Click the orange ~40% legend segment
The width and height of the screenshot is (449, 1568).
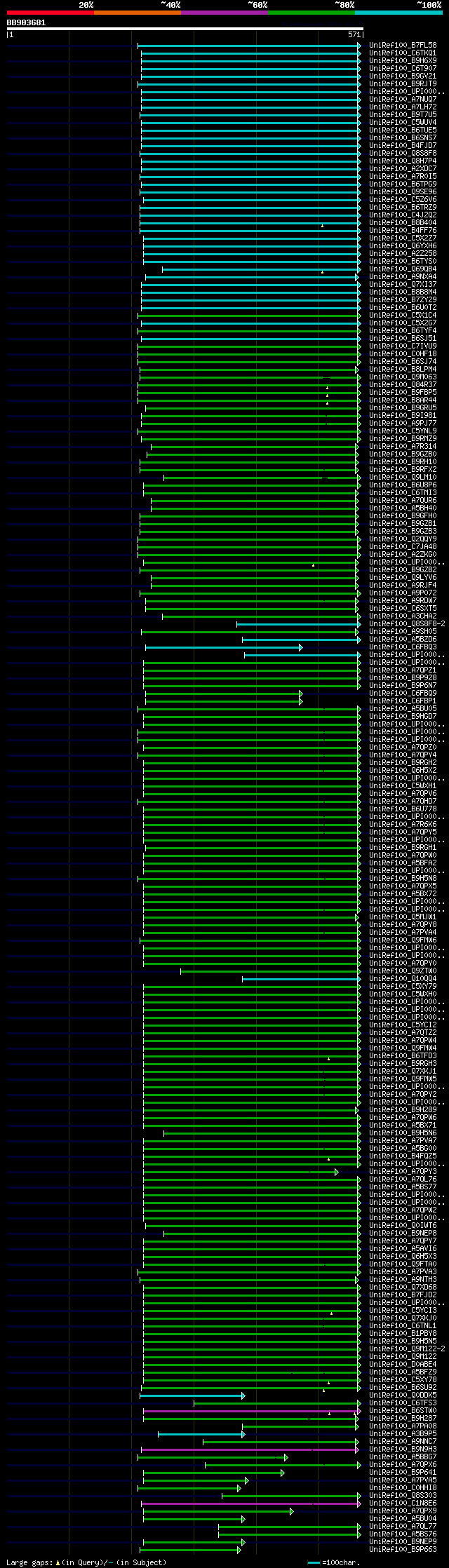138,13
